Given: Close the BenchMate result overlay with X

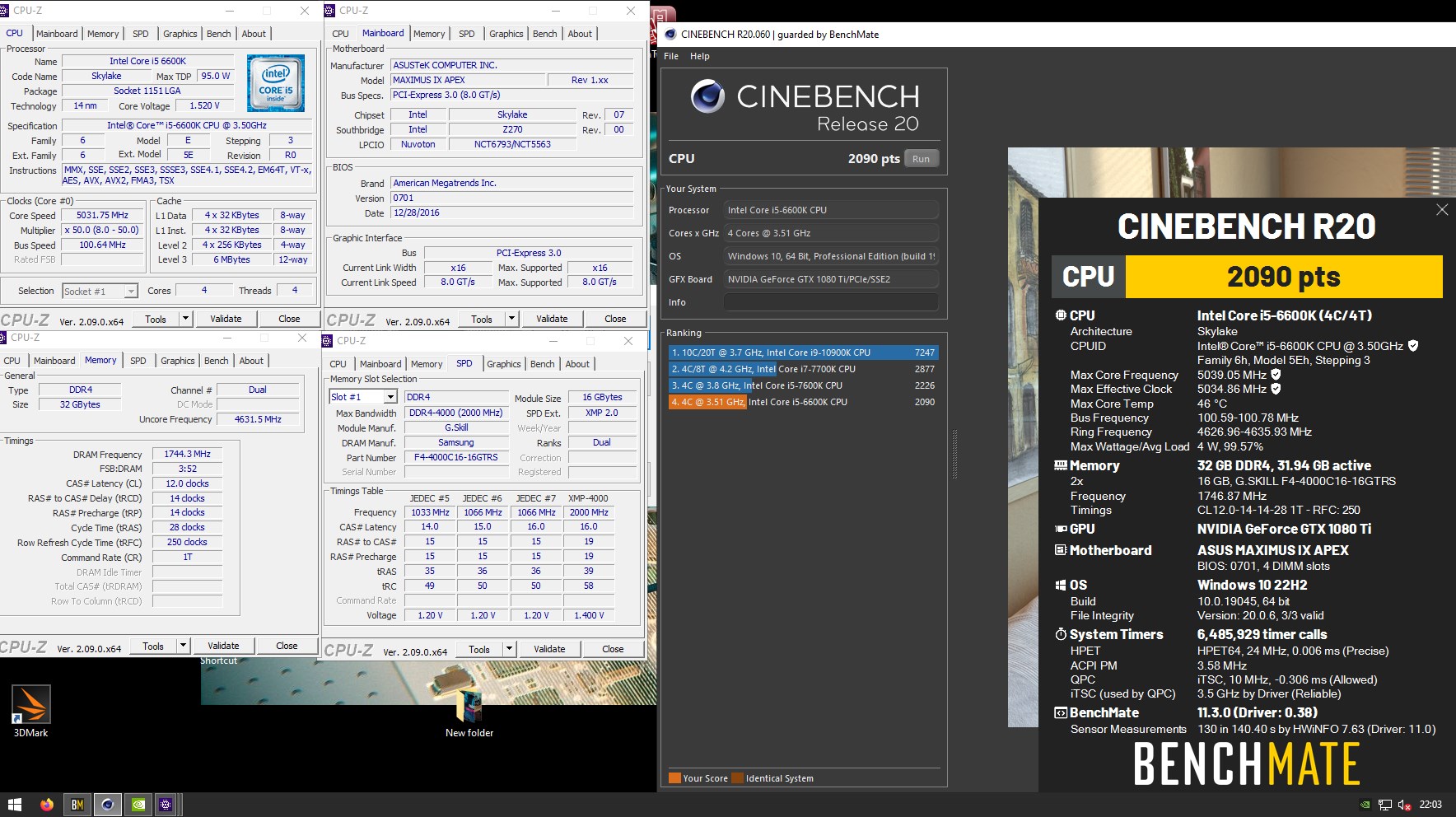Looking at the screenshot, I should click(1442, 210).
